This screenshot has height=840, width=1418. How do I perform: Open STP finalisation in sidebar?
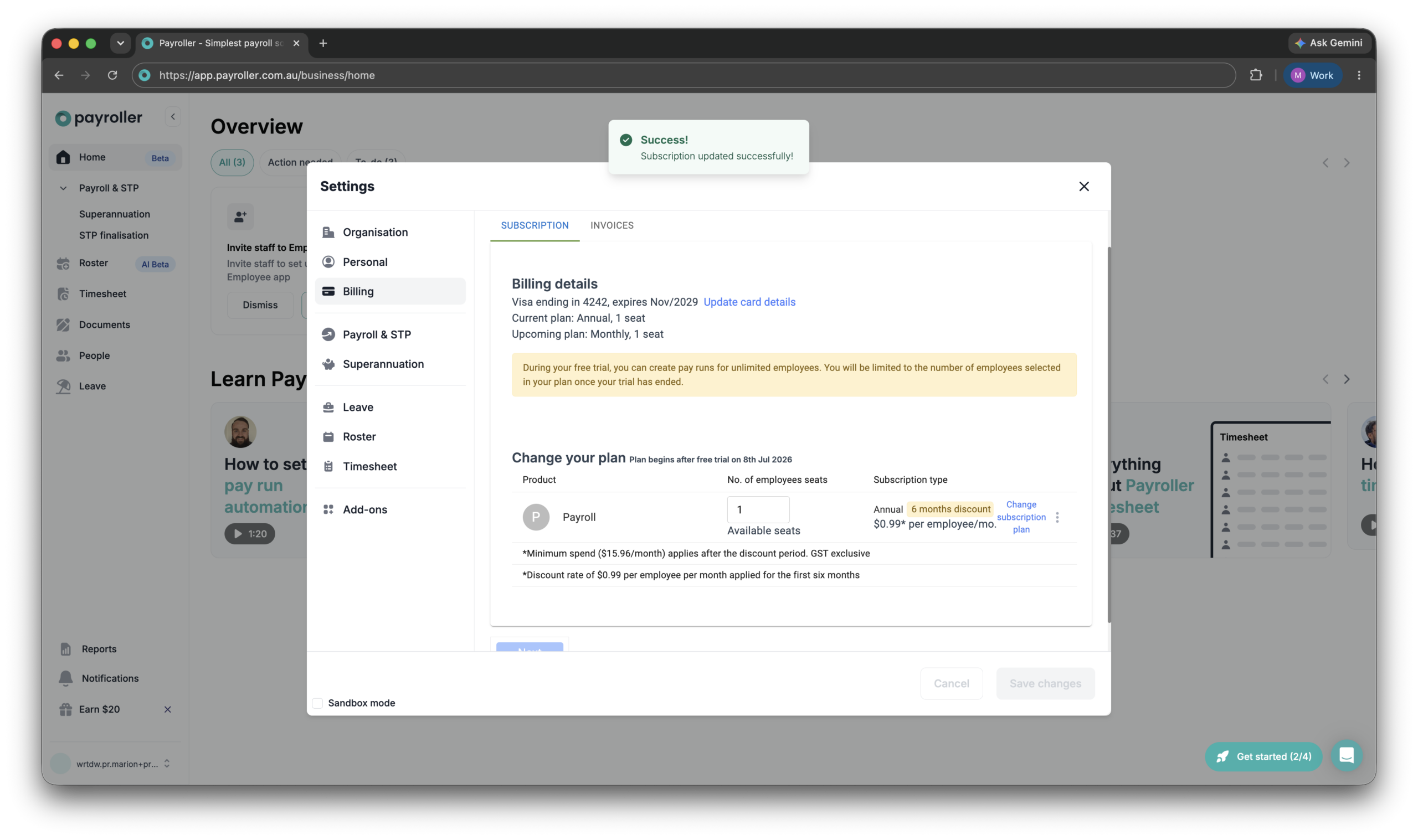(x=114, y=235)
